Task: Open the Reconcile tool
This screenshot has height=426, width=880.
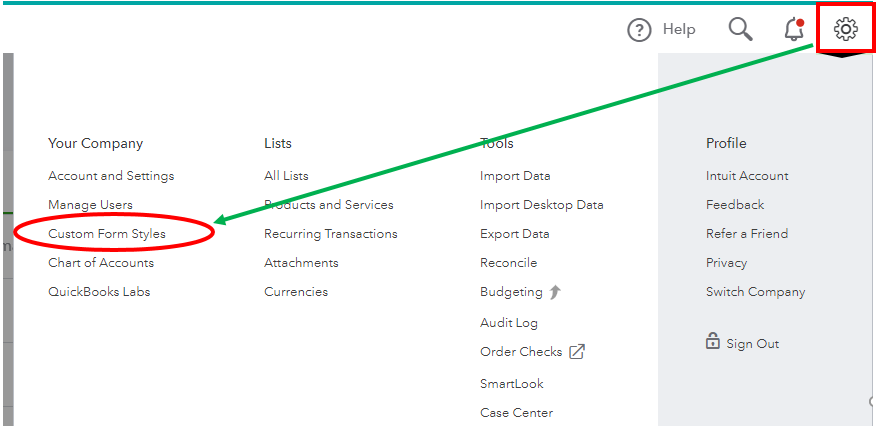Action: [508, 263]
